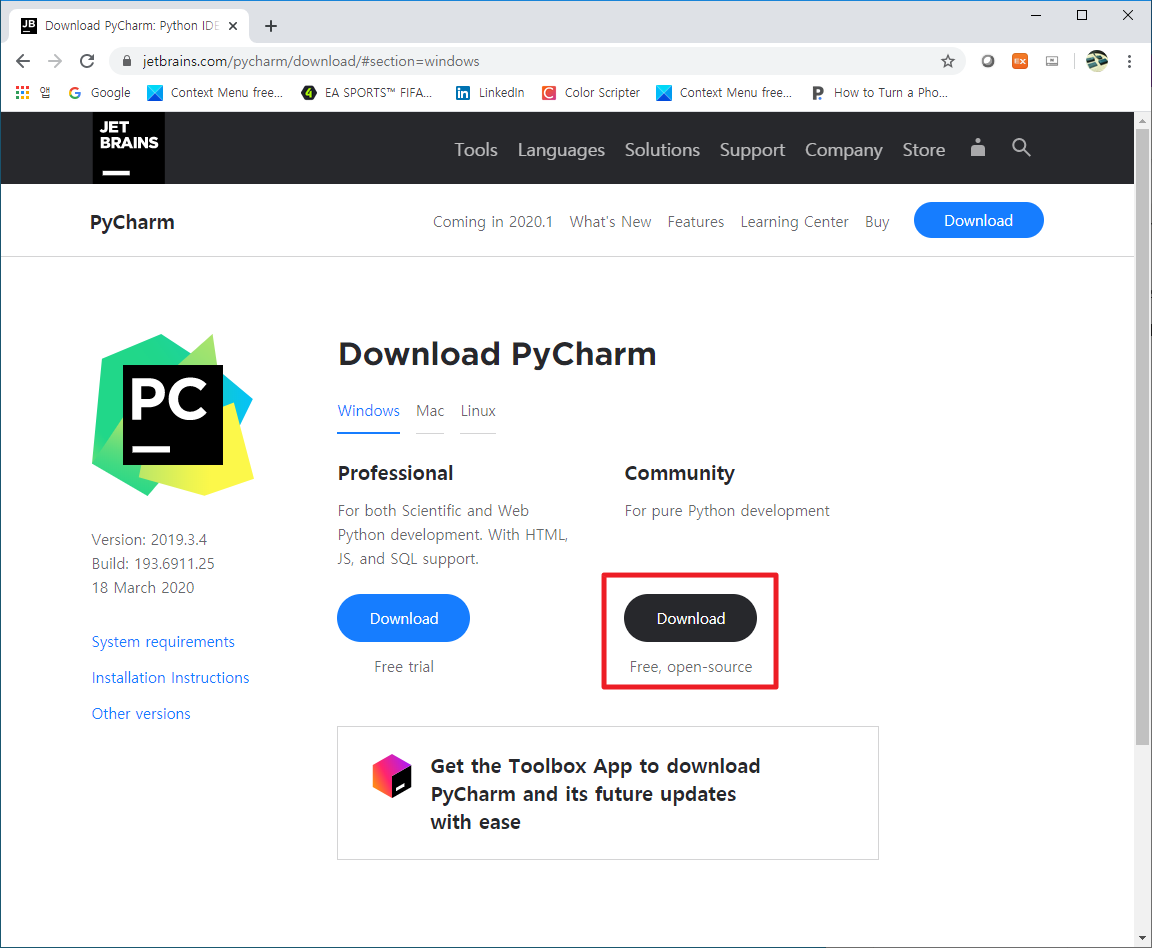The image size is (1152, 948).
Task: Select the Windows tab
Action: pos(368,411)
